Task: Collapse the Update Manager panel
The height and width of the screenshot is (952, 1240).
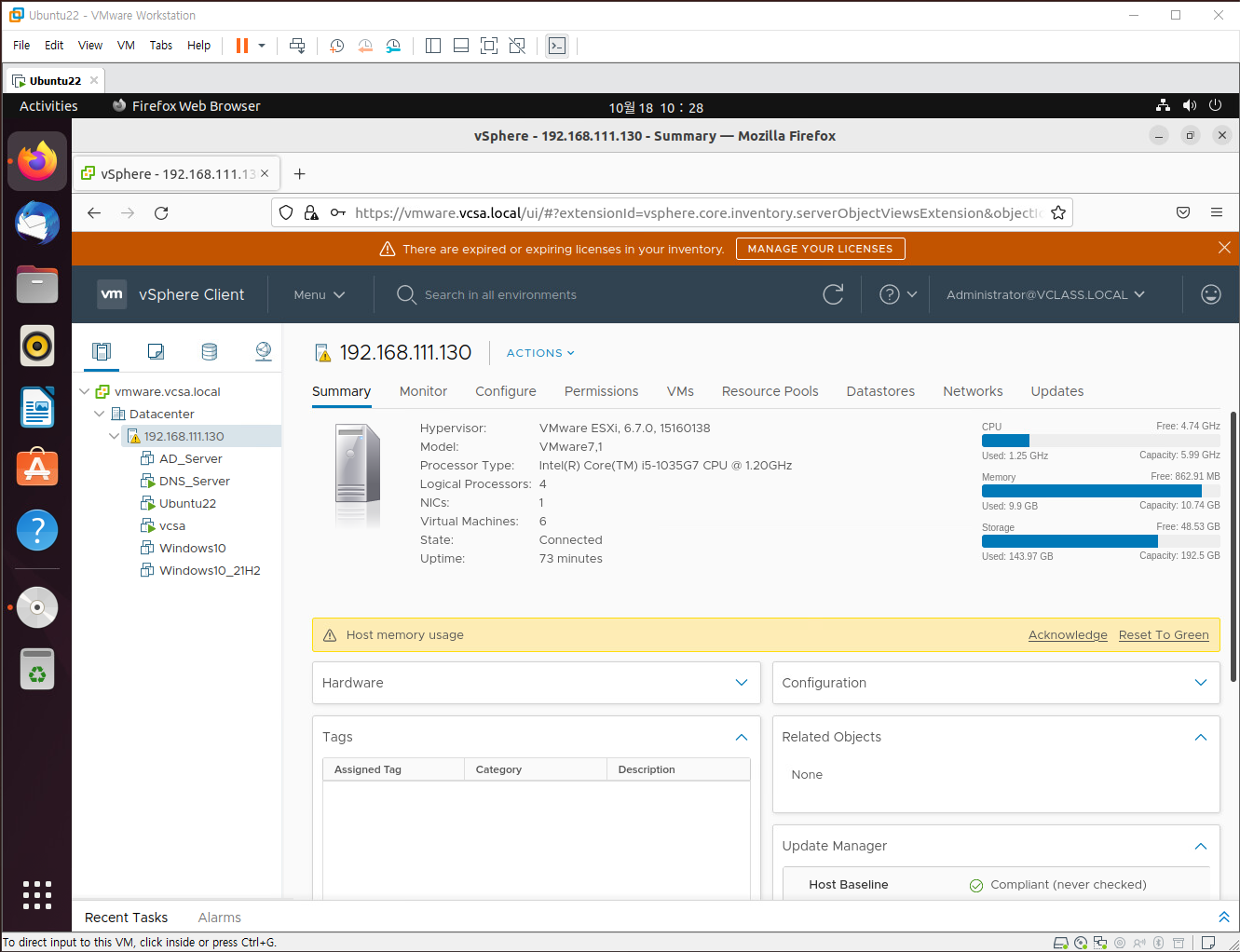Action: point(1201,846)
